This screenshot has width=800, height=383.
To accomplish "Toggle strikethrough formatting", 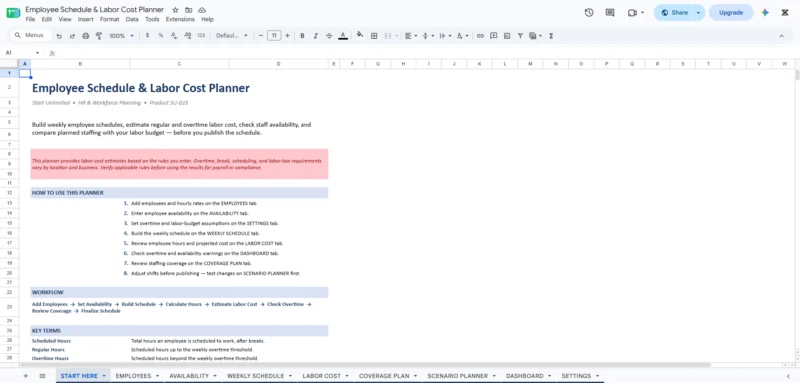I will coord(329,36).
